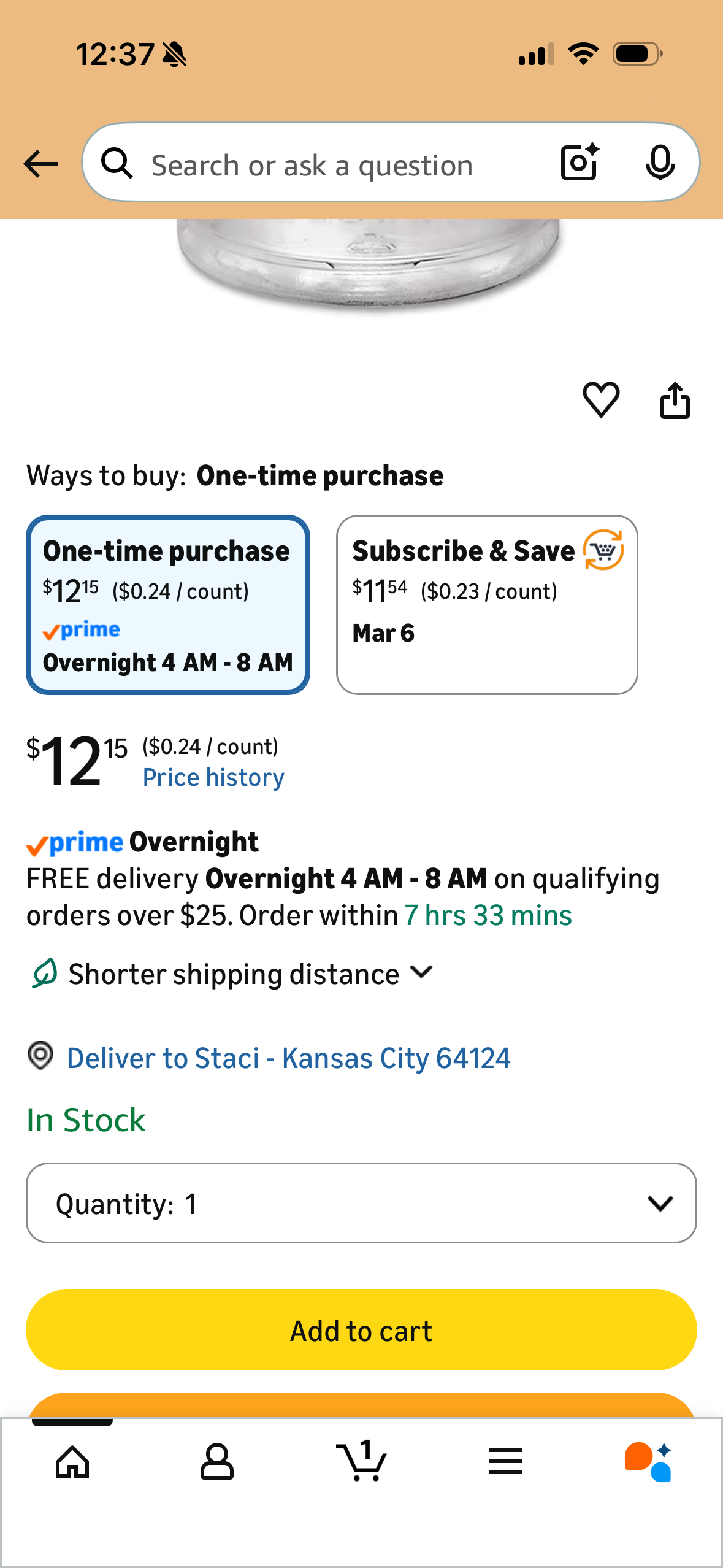Tap the product image
The width and height of the screenshot is (723, 1568).
tap(368, 265)
